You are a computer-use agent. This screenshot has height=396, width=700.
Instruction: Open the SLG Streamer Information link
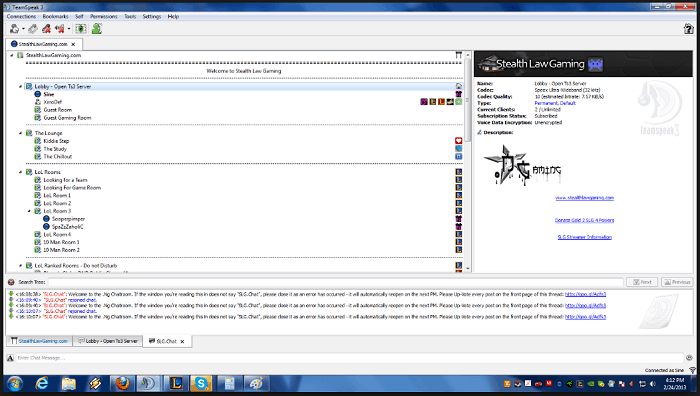click(x=584, y=237)
